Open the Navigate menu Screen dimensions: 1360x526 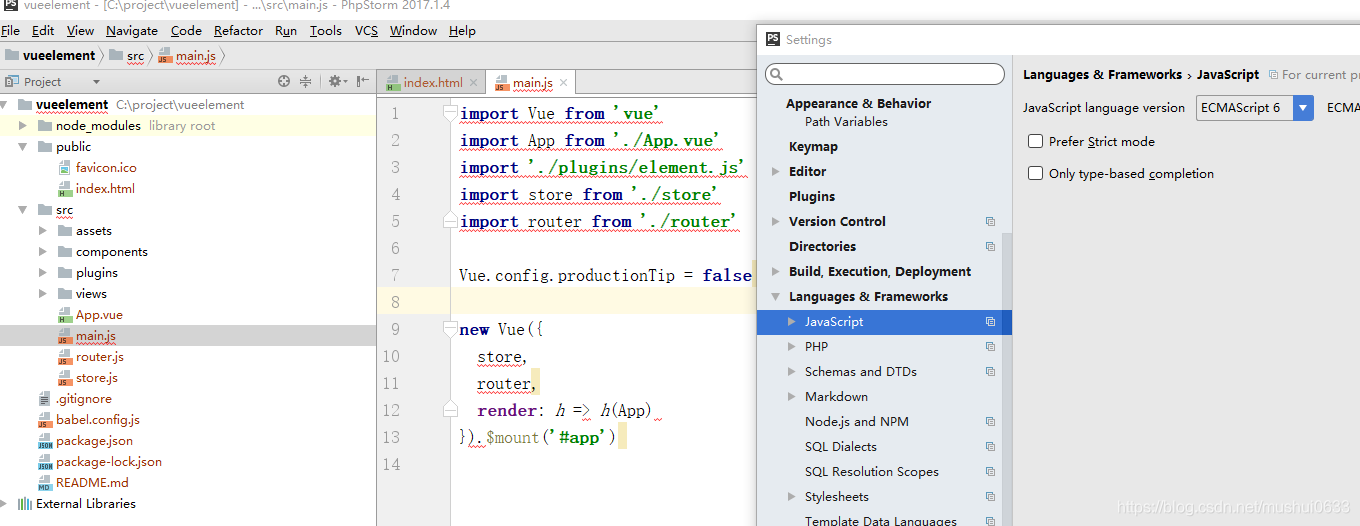click(x=132, y=31)
